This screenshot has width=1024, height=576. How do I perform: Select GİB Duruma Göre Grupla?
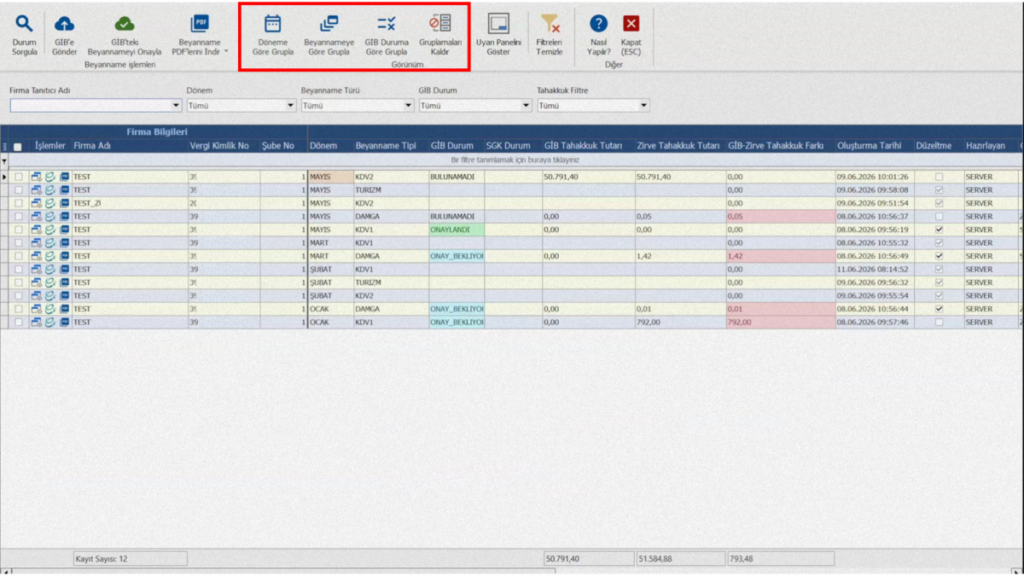387,35
